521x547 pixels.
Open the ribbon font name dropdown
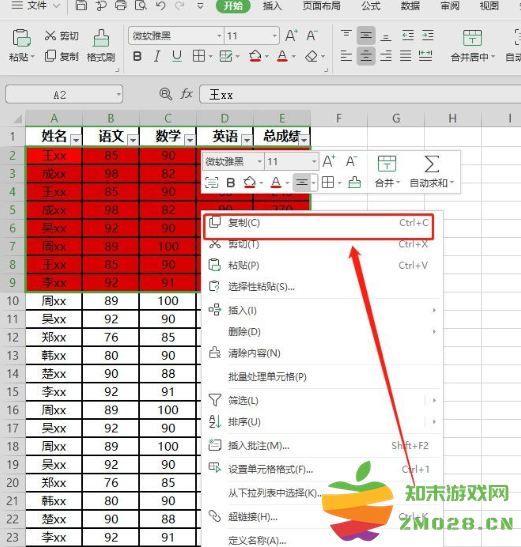coord(219,36)
